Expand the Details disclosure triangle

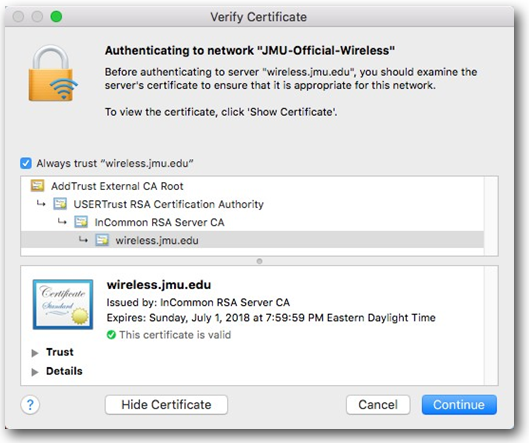click(x=34, y=372)
